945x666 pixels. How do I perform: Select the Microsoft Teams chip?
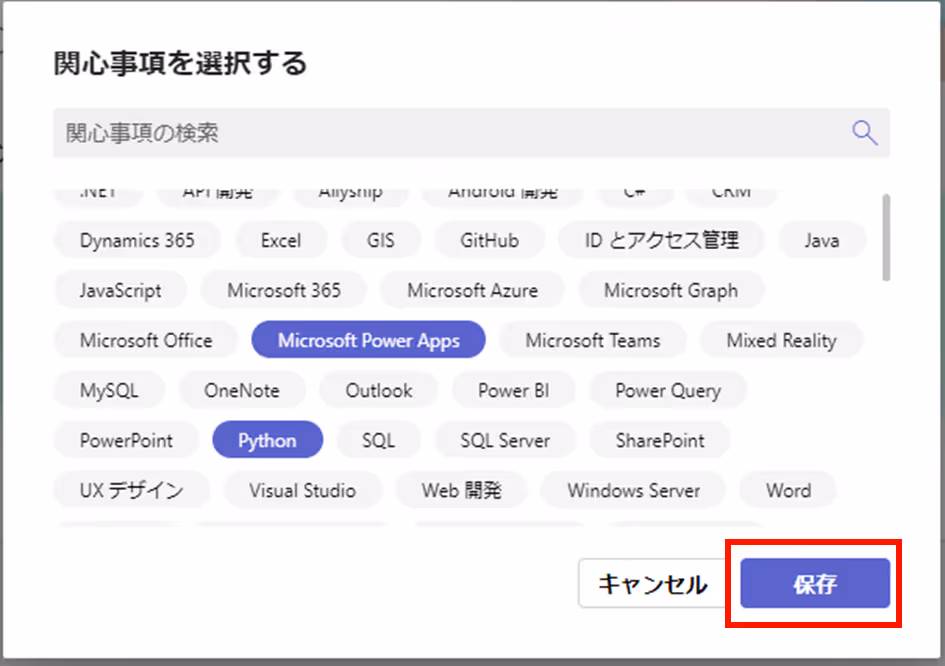[x=592, y=340]
